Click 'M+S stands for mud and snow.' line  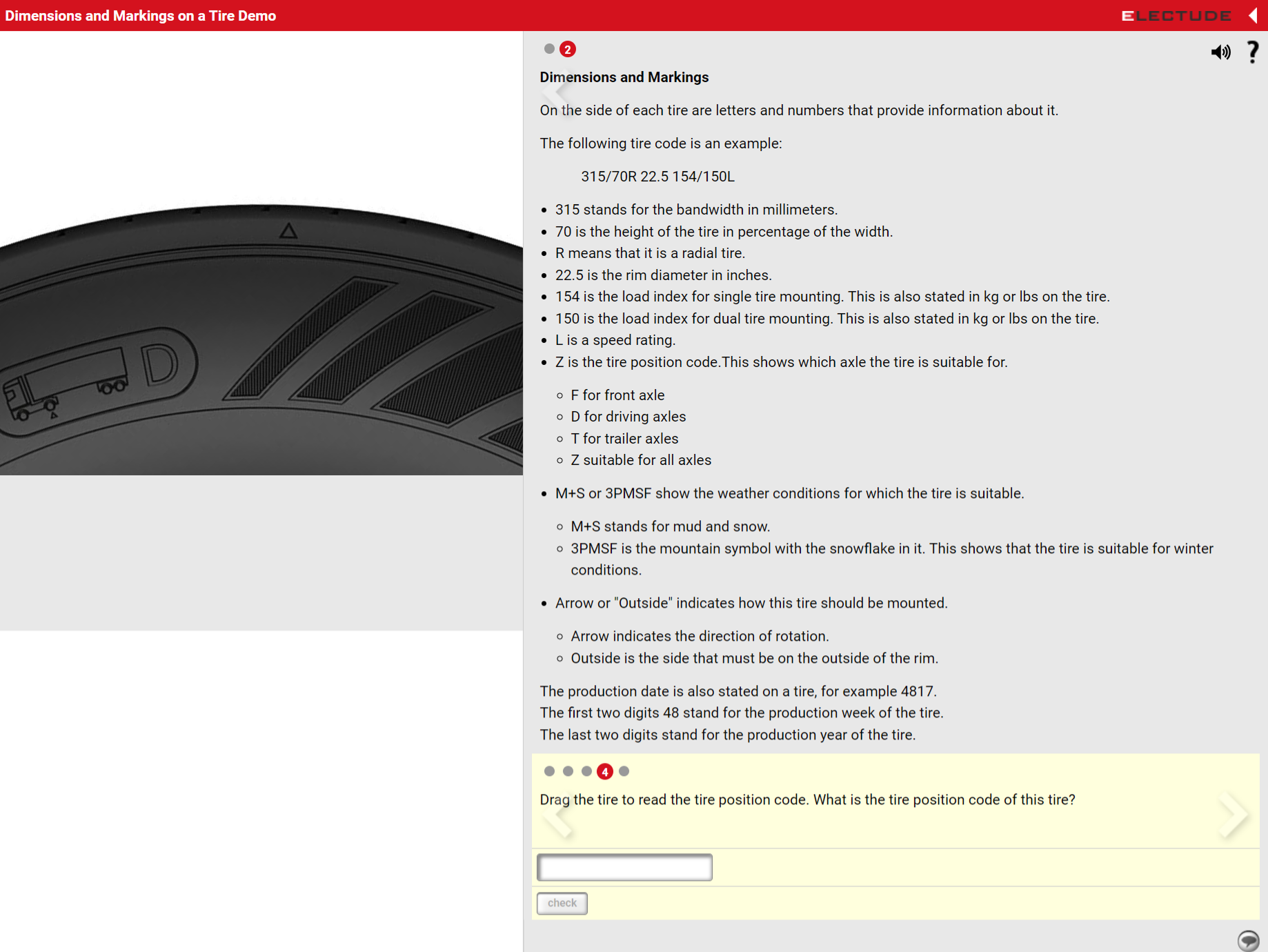click(671, 526)
